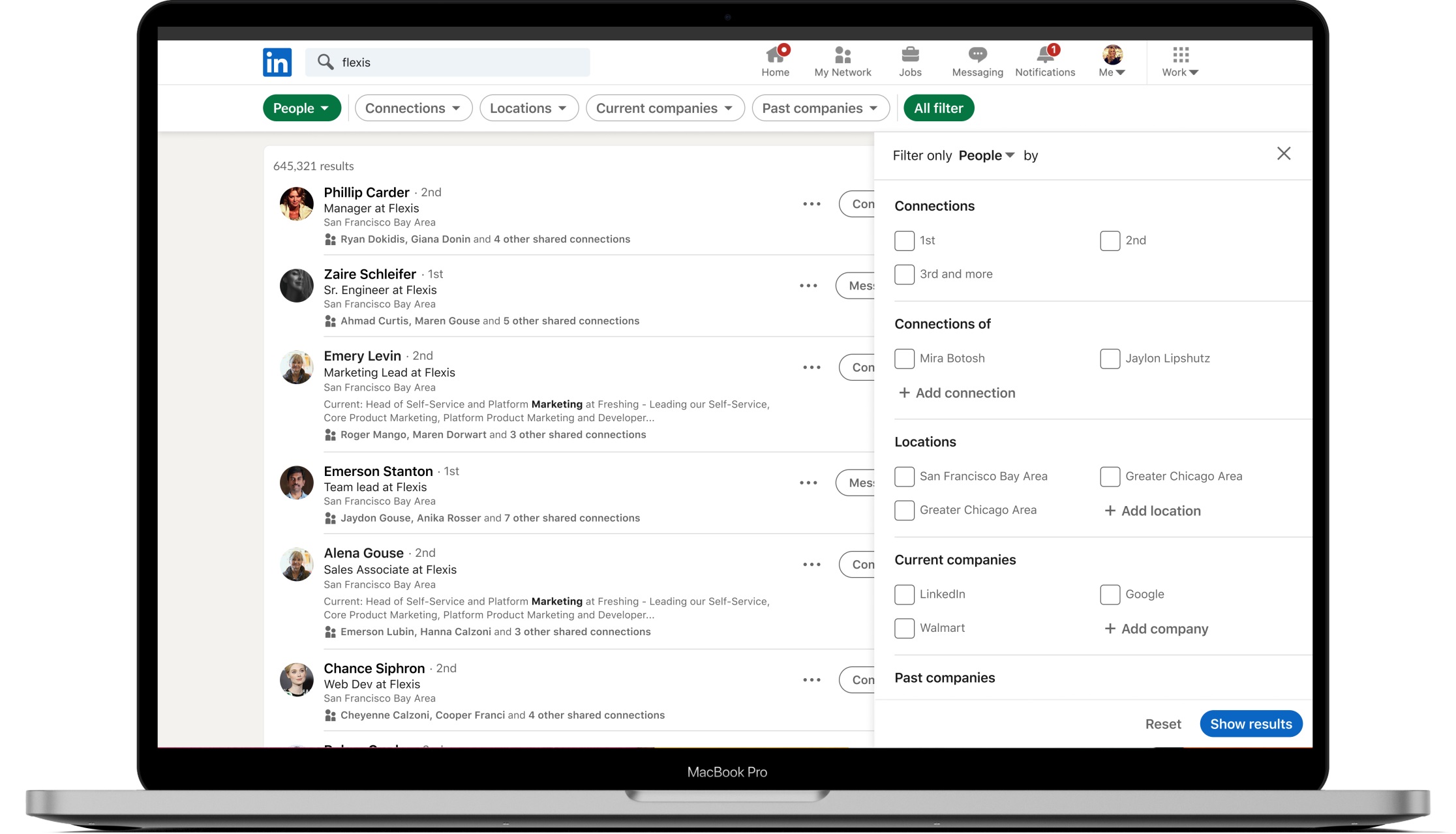
Task: Open more options for Chance Siphron
Action: [811, 680]
